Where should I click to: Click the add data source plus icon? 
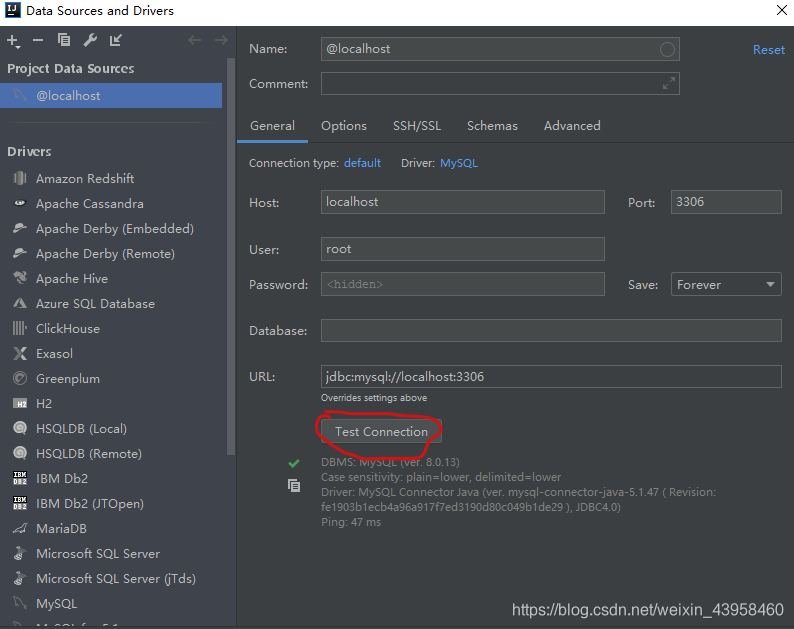pos(14,41)
